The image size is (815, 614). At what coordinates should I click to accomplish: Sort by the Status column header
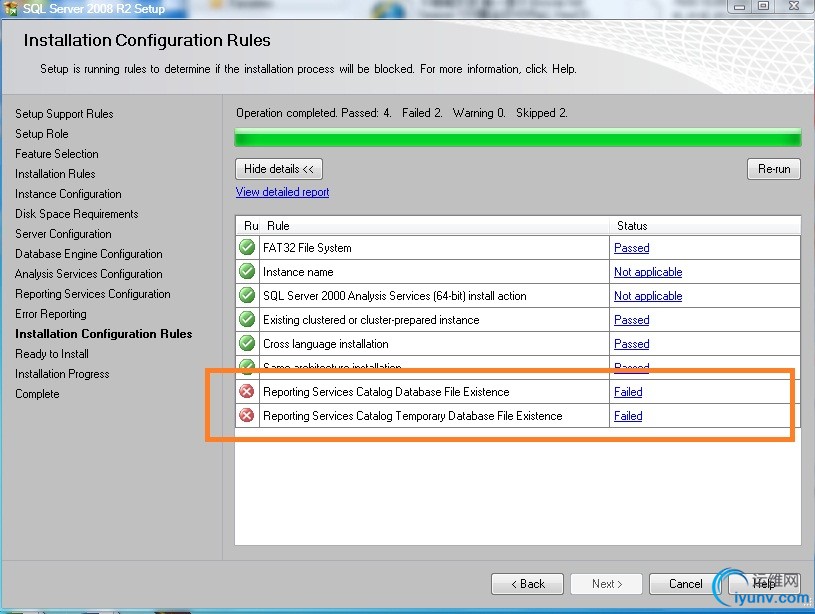tap(705, 226)
